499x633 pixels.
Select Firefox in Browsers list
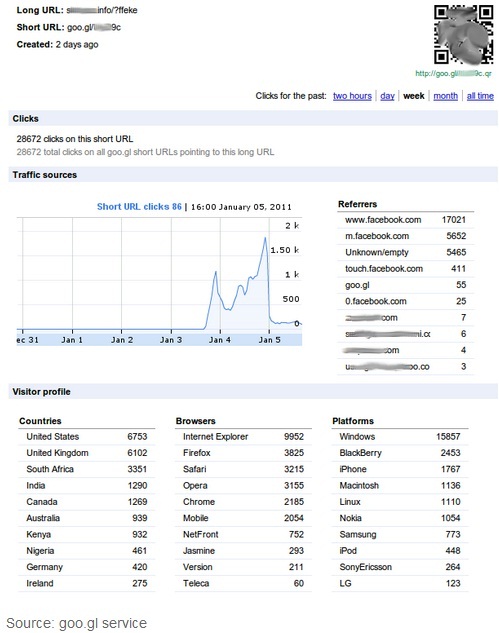click(243, 453)
